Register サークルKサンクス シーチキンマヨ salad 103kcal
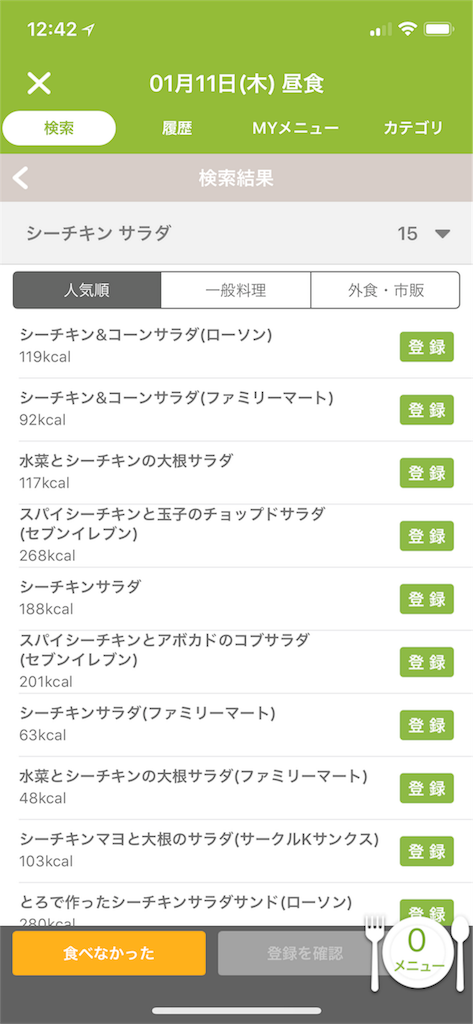 (427, 851)
